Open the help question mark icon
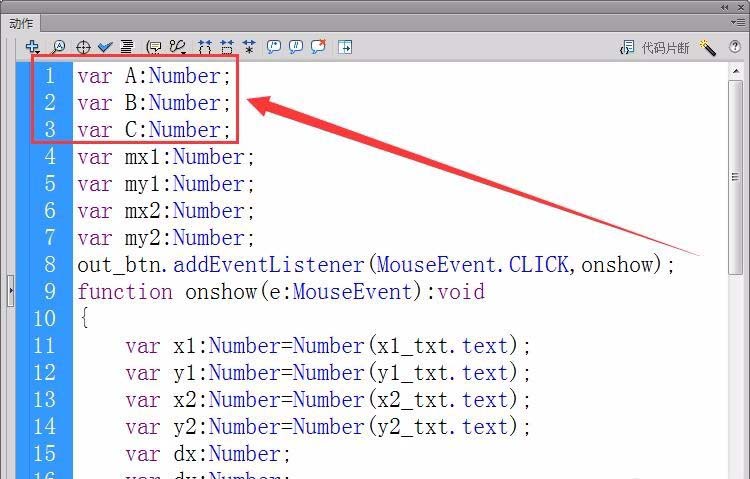 (x=735, y=46)
